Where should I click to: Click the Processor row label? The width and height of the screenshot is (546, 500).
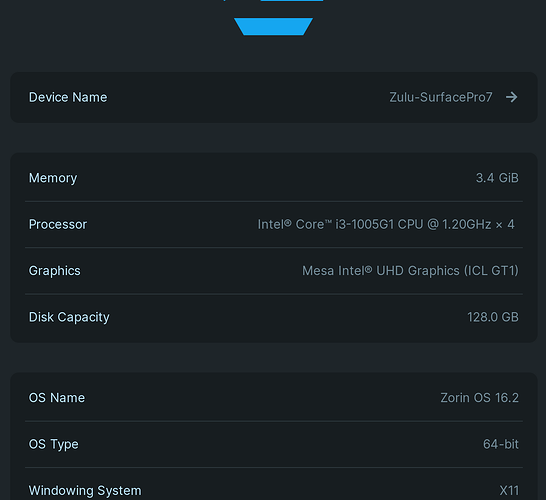point(58,224)
